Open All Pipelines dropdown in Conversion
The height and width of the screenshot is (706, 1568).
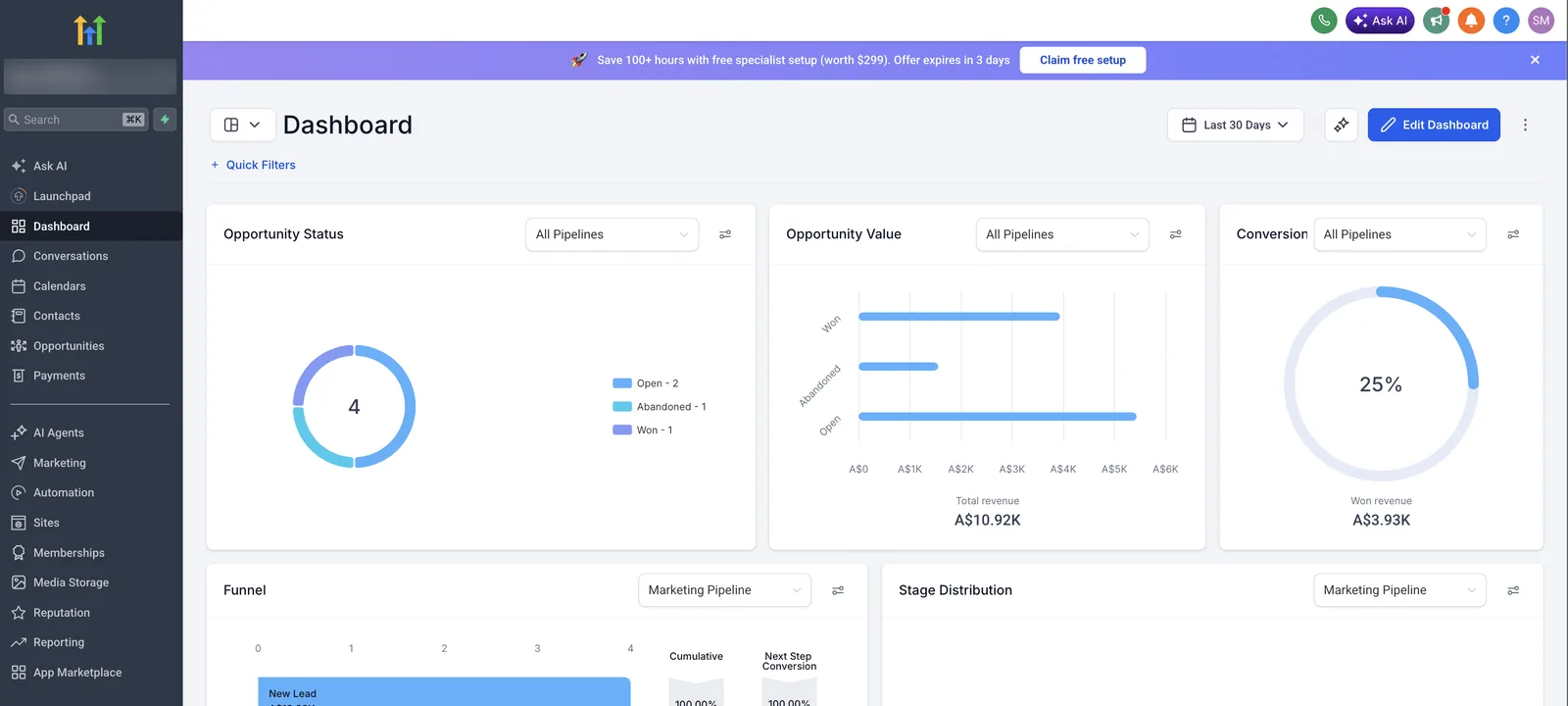pos(1399,234)
